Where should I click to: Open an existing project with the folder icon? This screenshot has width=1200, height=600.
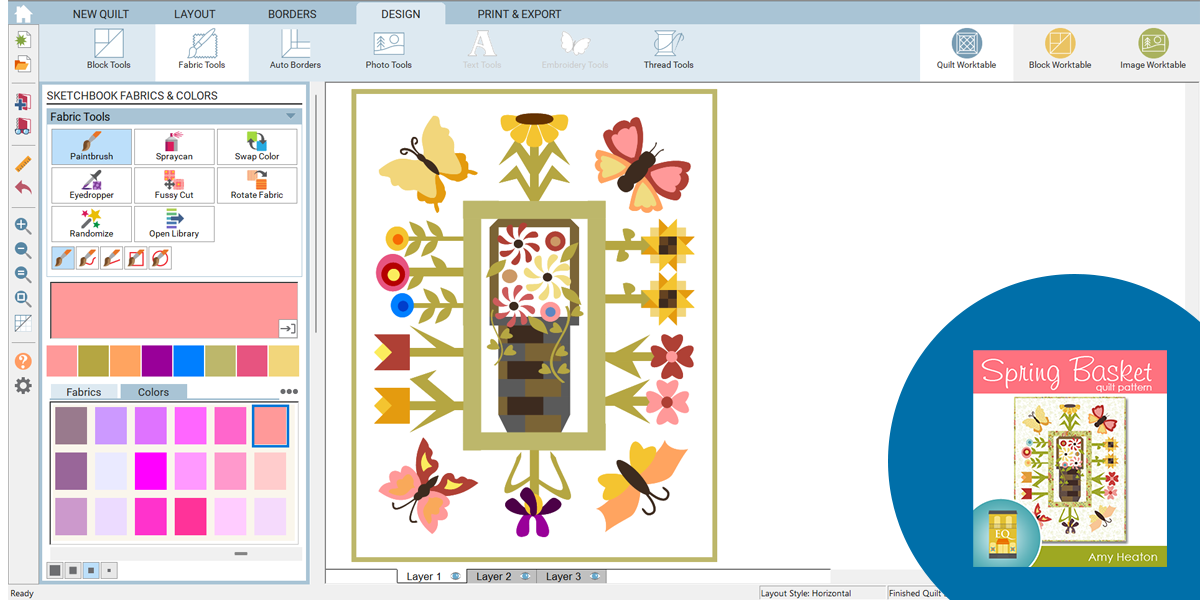[x=22, y=64]
